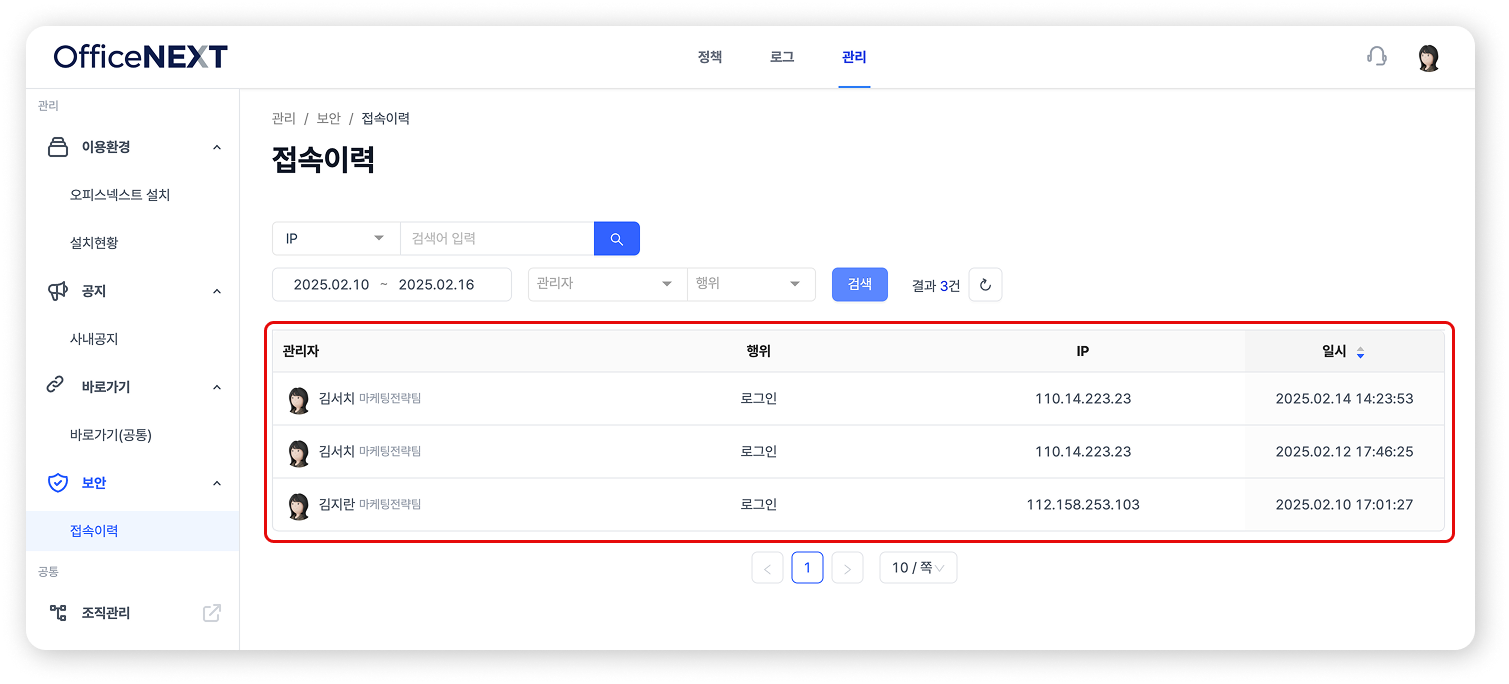Open 조직관리 external link icon
This screenshot has height=684, width=1509.
coord(212,613)
